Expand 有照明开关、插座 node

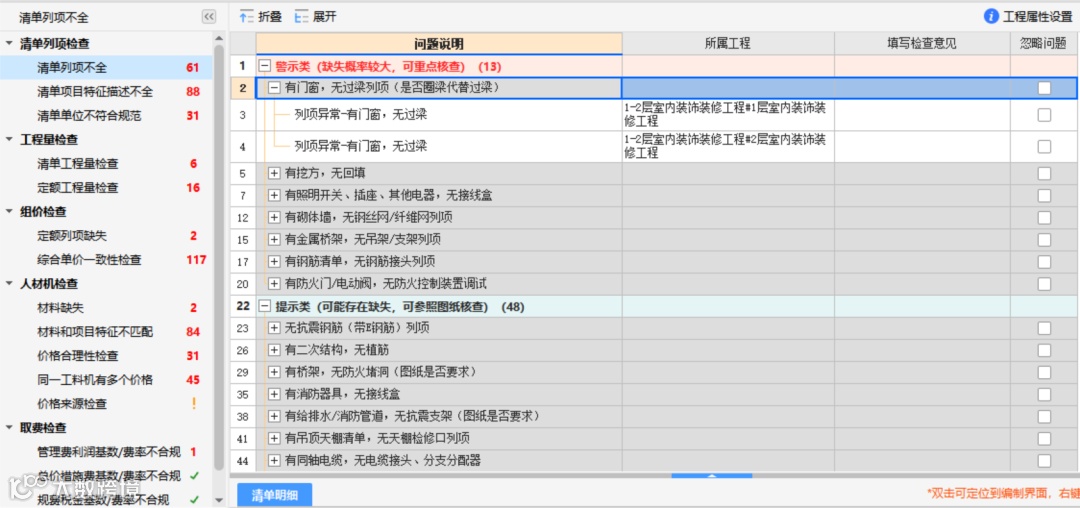point(273,195)
